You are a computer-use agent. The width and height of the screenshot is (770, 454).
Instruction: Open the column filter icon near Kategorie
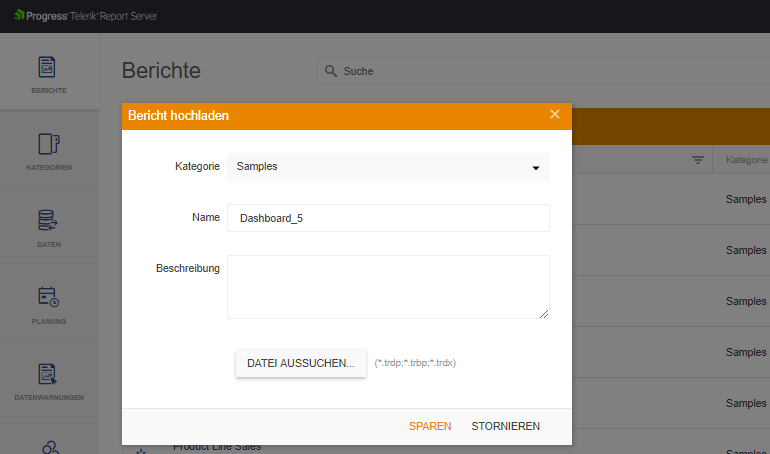pos(698,160)
